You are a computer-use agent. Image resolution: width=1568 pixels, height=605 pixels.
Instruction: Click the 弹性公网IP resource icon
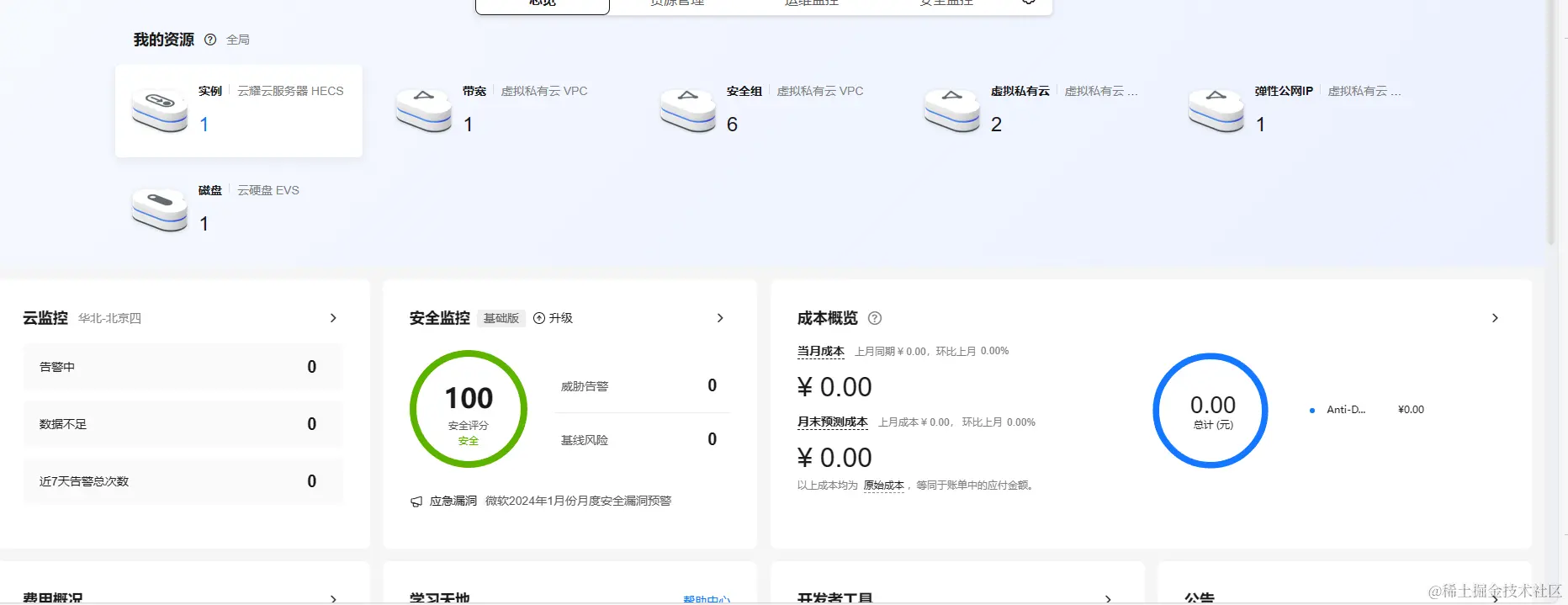(1216, 110)
